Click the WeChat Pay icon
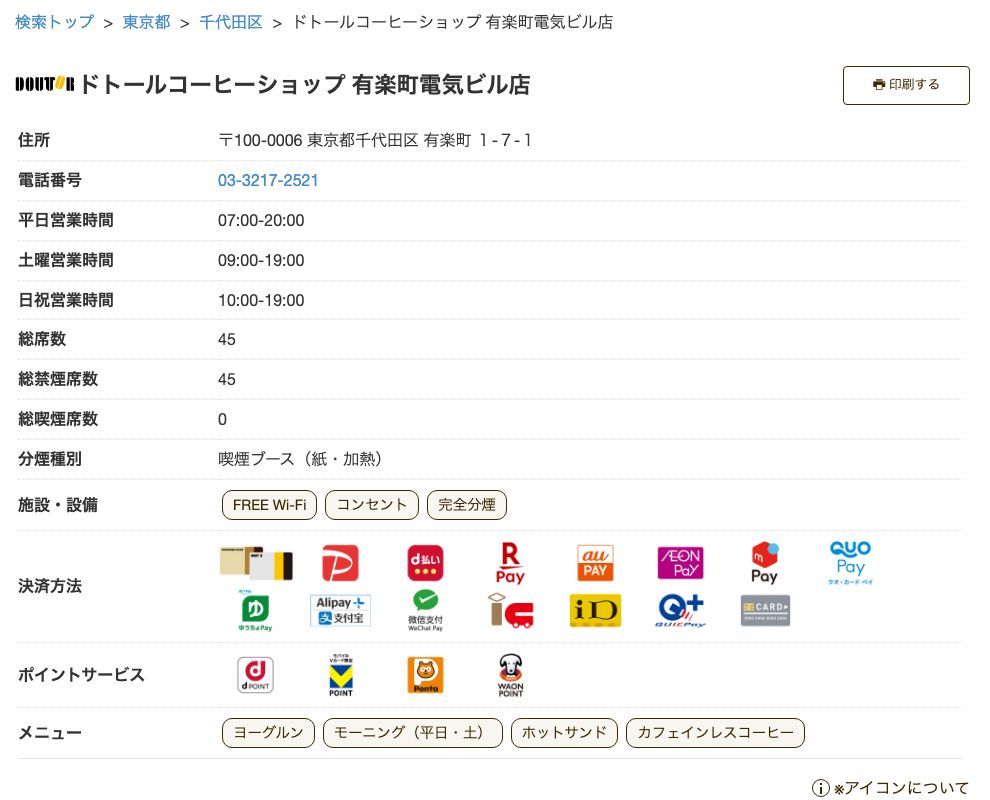The height and width of the screenshot is (800, 990). [x=425, y=611]
